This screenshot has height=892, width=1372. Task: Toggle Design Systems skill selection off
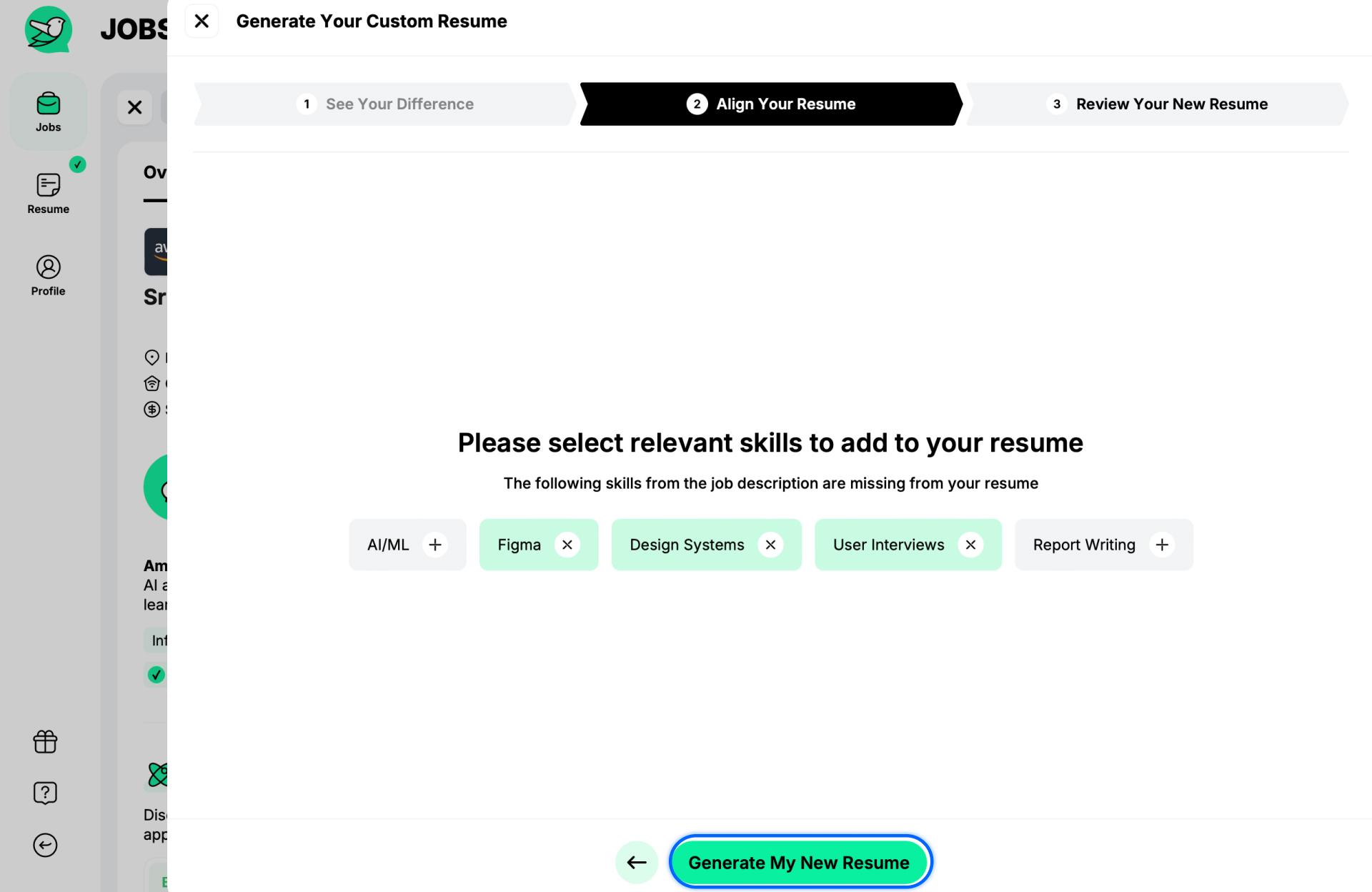point(772,544)
